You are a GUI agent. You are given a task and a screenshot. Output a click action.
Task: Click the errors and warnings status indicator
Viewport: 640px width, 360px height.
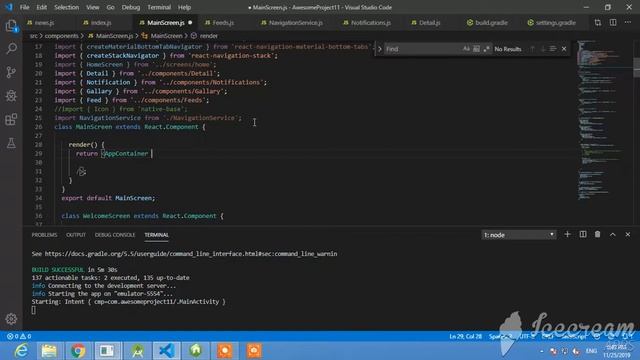click(19, 336)
